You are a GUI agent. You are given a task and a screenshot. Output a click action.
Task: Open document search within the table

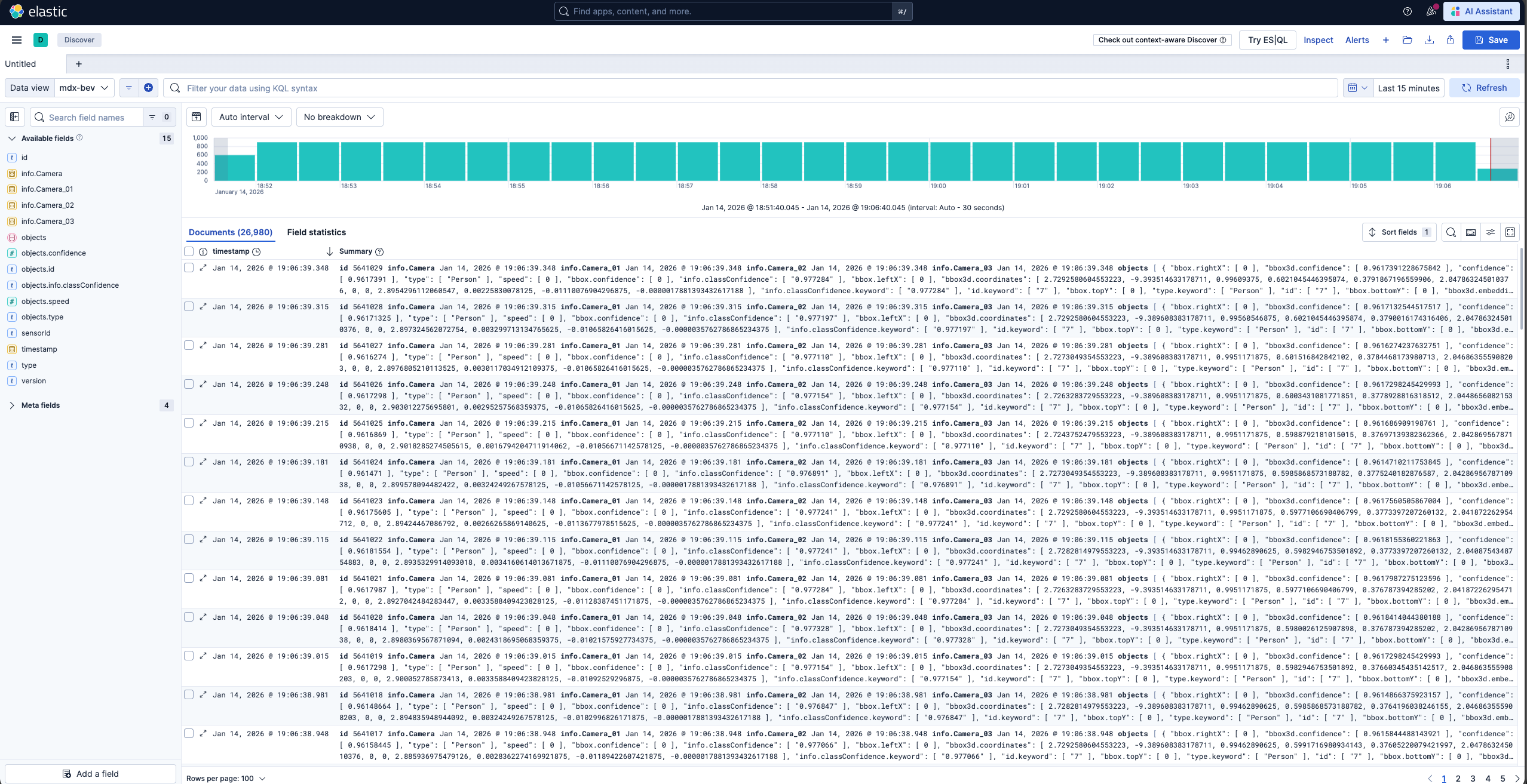[1450, 232]
